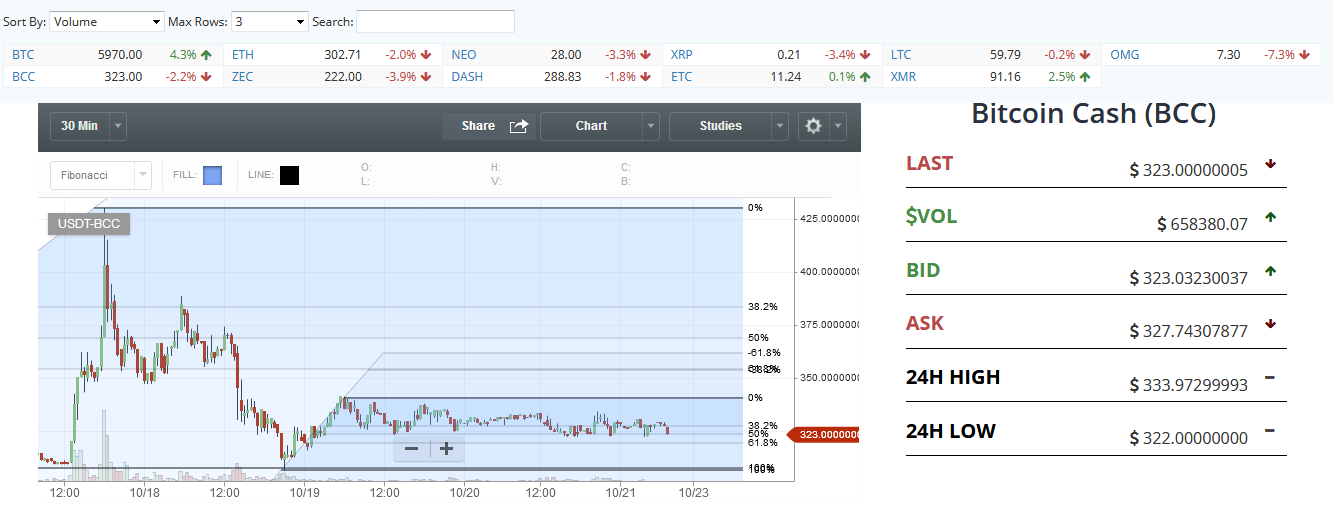The width and height of the screenshot is (1333, 511).
Task: Open the Sort By Volume dropdown
Action: point(107,21)
